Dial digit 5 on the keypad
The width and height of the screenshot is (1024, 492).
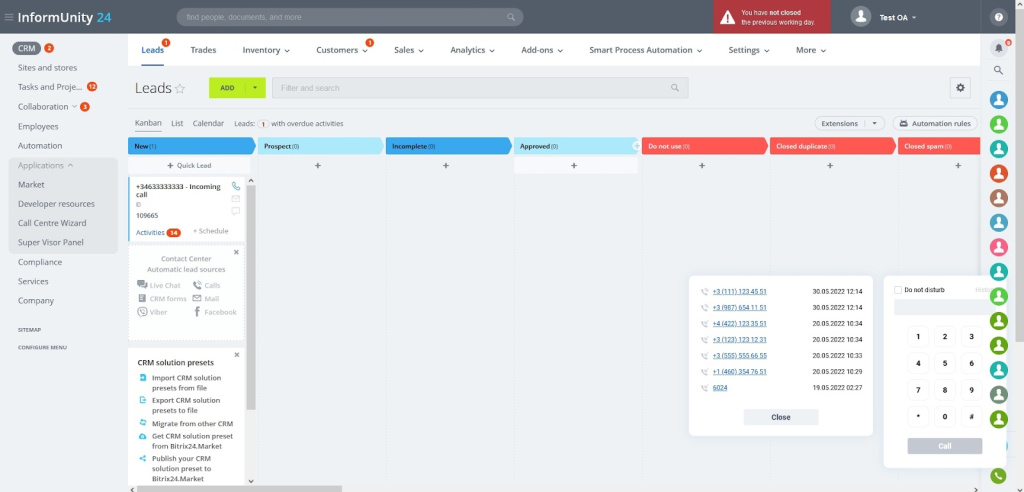click(944, 363)
